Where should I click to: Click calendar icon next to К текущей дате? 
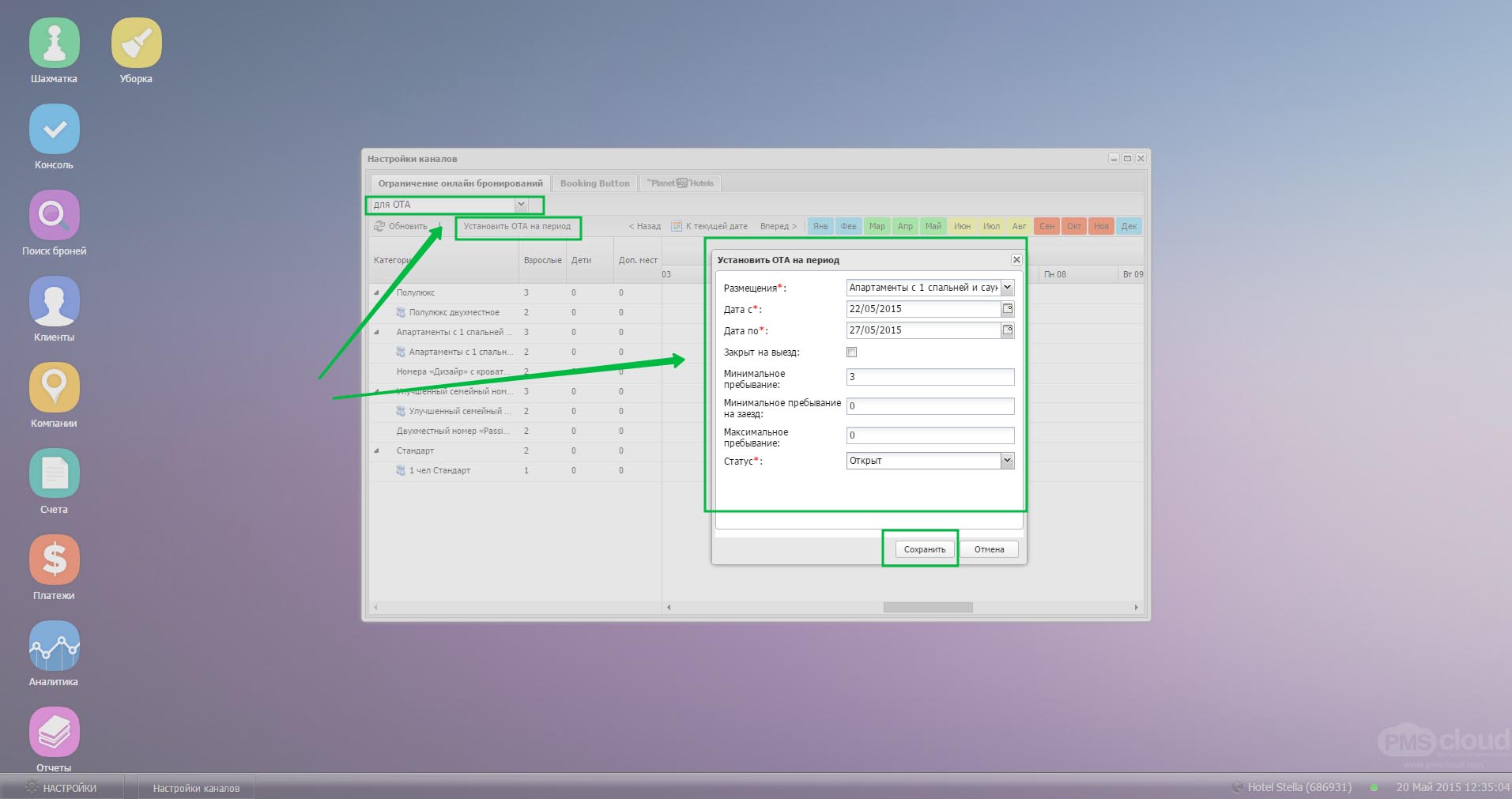[x=677, y=226]
